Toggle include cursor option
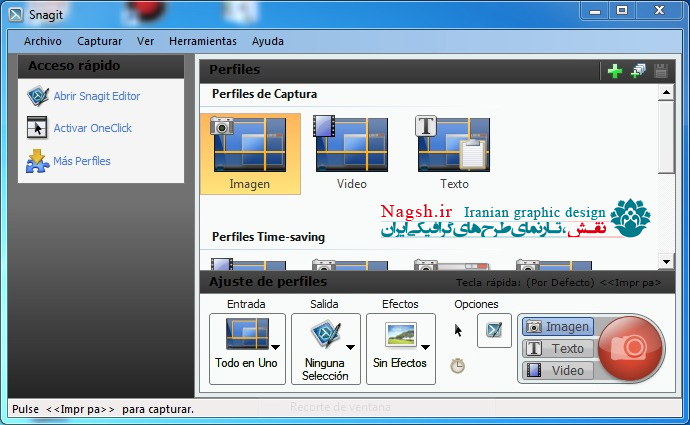The width and height of the screenshot is (690, 425). tap(458, 330)
